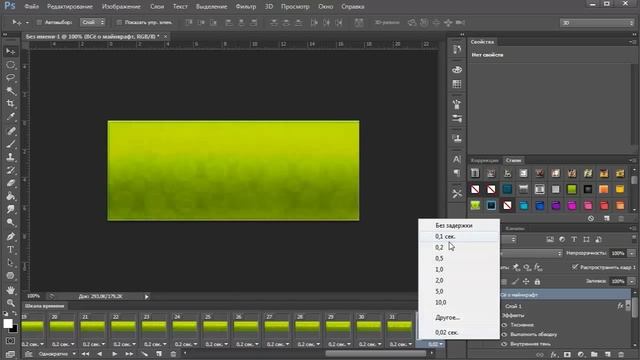The image size is (640, 360).
Task: Click the add layer mask icon
Action: [567, 355]
